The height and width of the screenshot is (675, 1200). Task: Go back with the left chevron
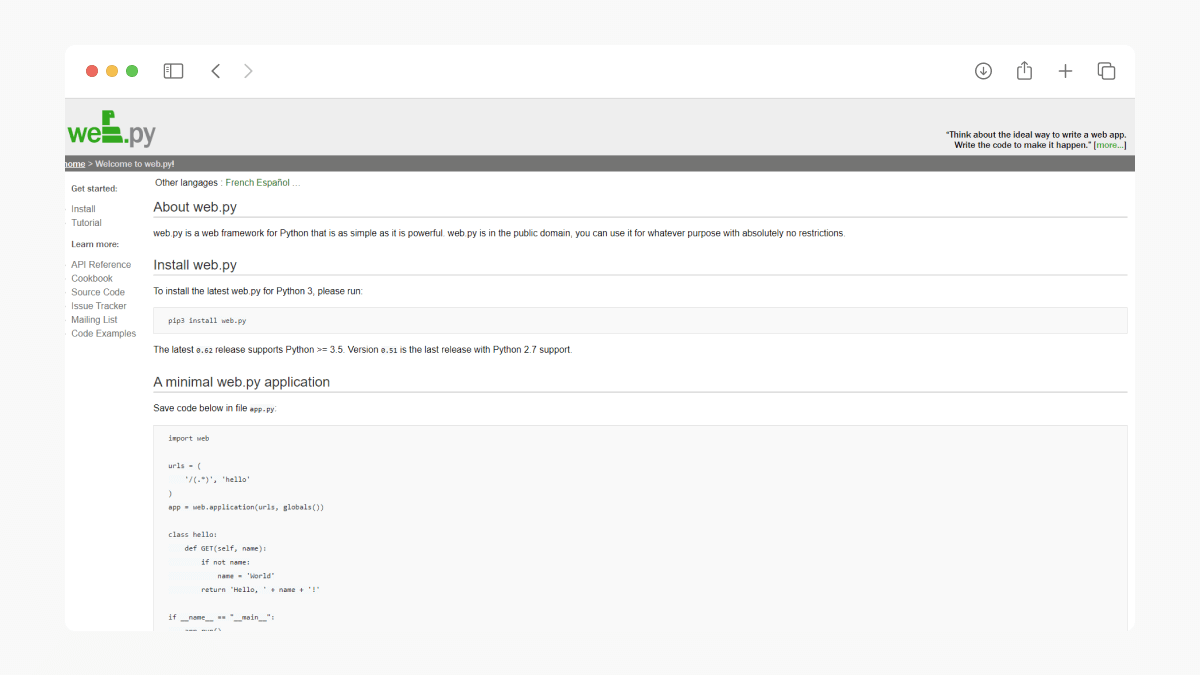[x=215, y=71]
